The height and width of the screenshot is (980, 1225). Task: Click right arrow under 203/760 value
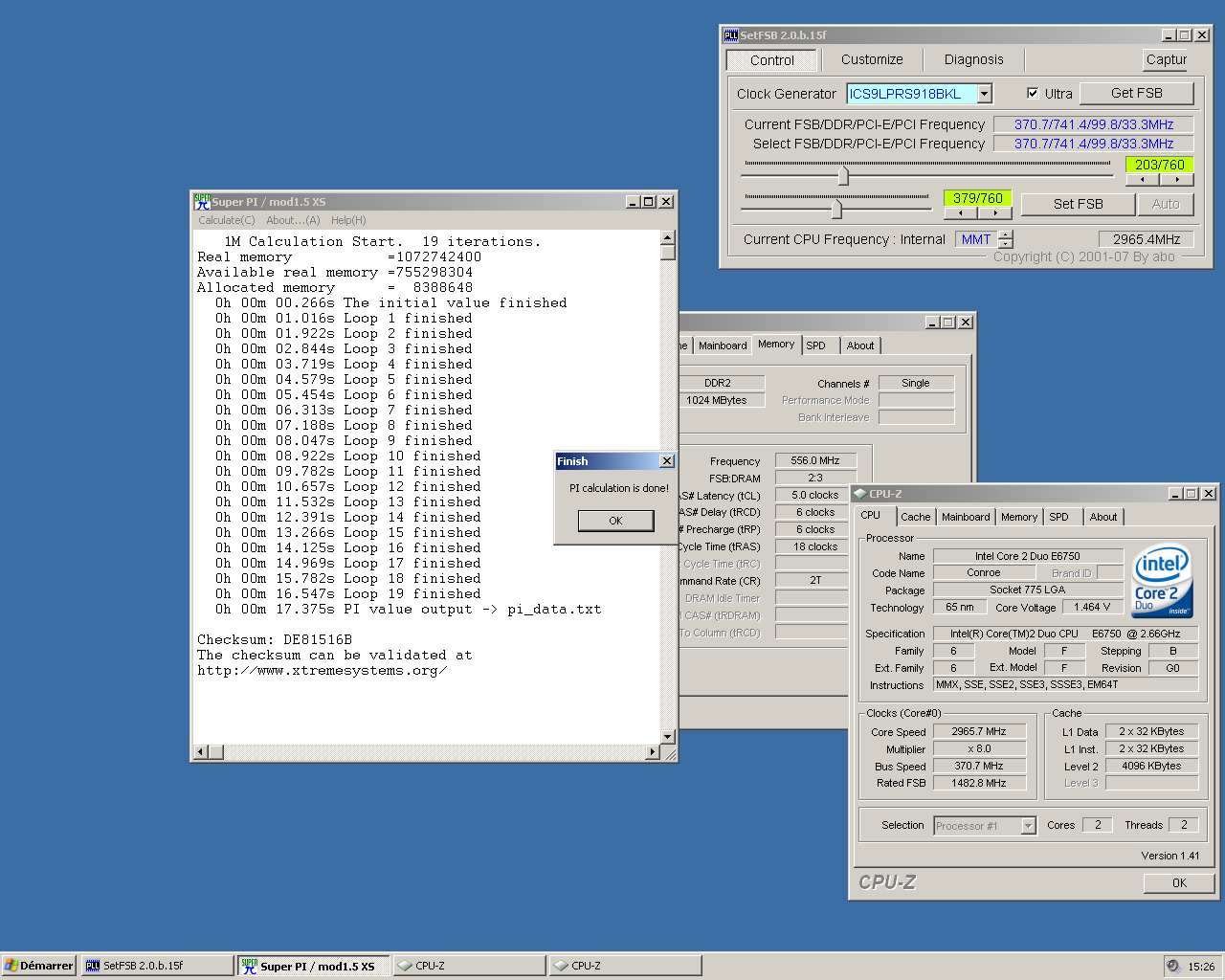(1177, 179)
